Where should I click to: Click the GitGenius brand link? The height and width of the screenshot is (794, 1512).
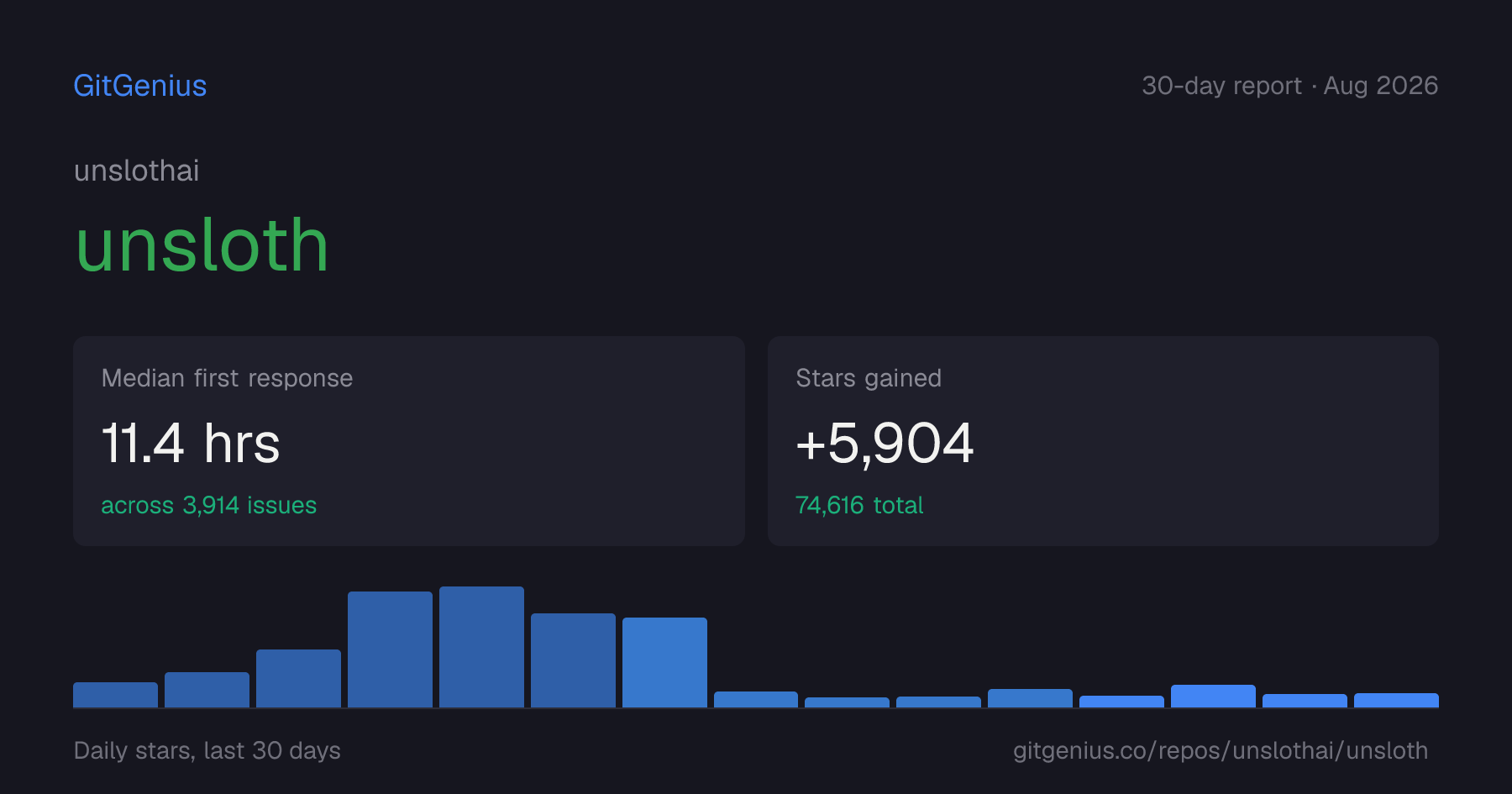pyautogui.click(x=140, y=86)
